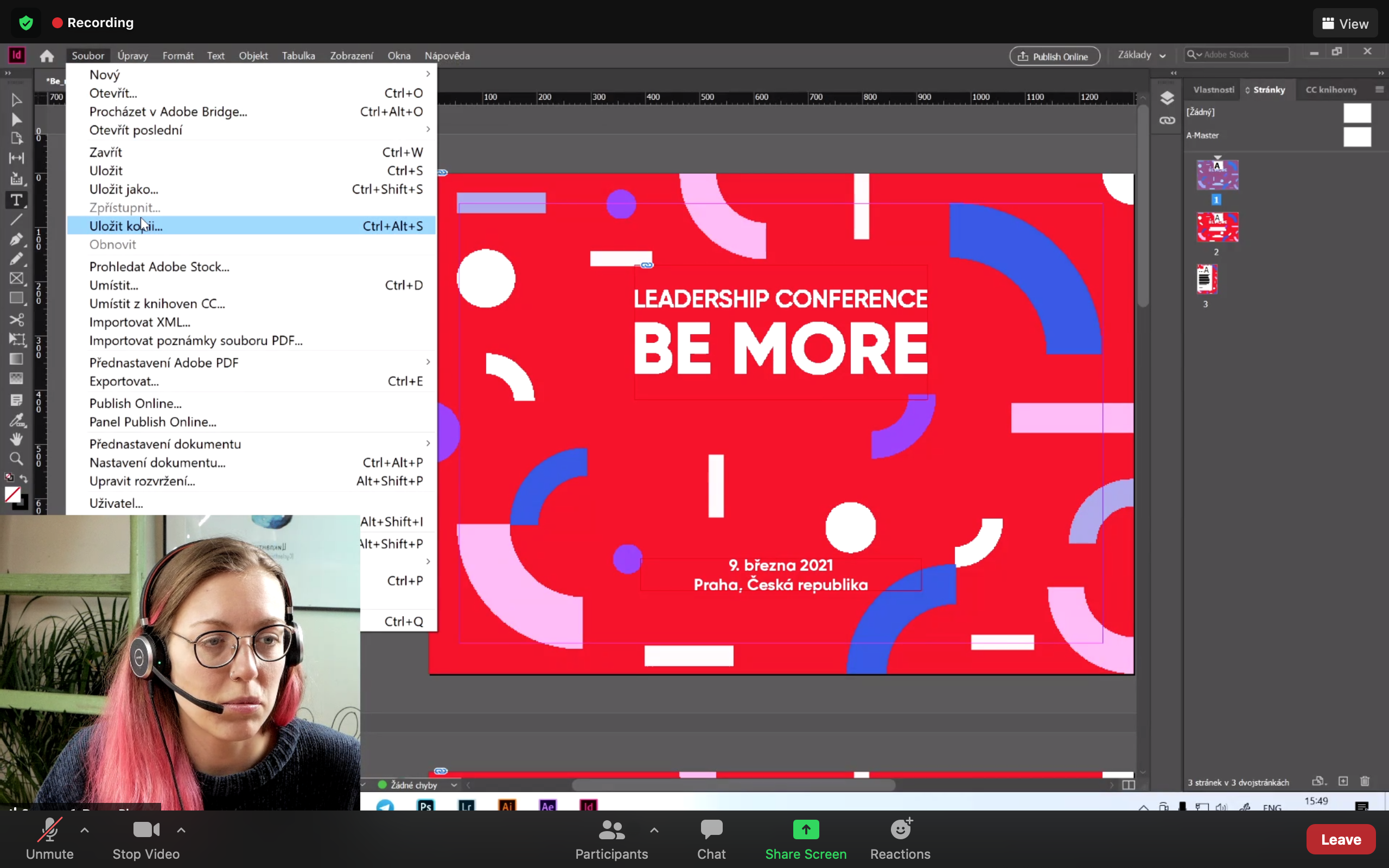
Task: Select the Gradient Swatch tool
Action: [x=16, y=359]
